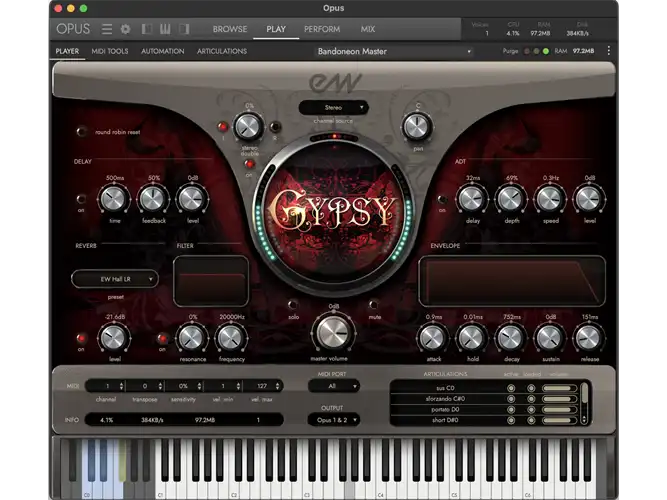Image resolution: width=667 pixels, height=500 pixels.
Task: Click the stereo double knob
Action: click(x=248, y=126)
